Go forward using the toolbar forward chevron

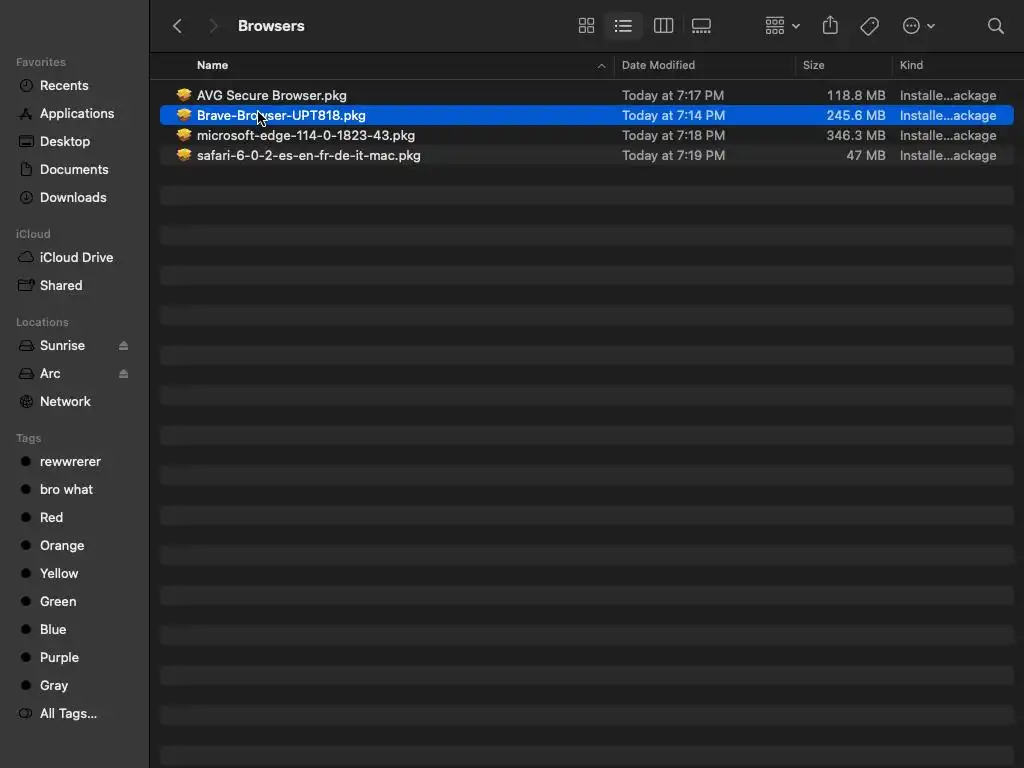(x=213, y=26)
